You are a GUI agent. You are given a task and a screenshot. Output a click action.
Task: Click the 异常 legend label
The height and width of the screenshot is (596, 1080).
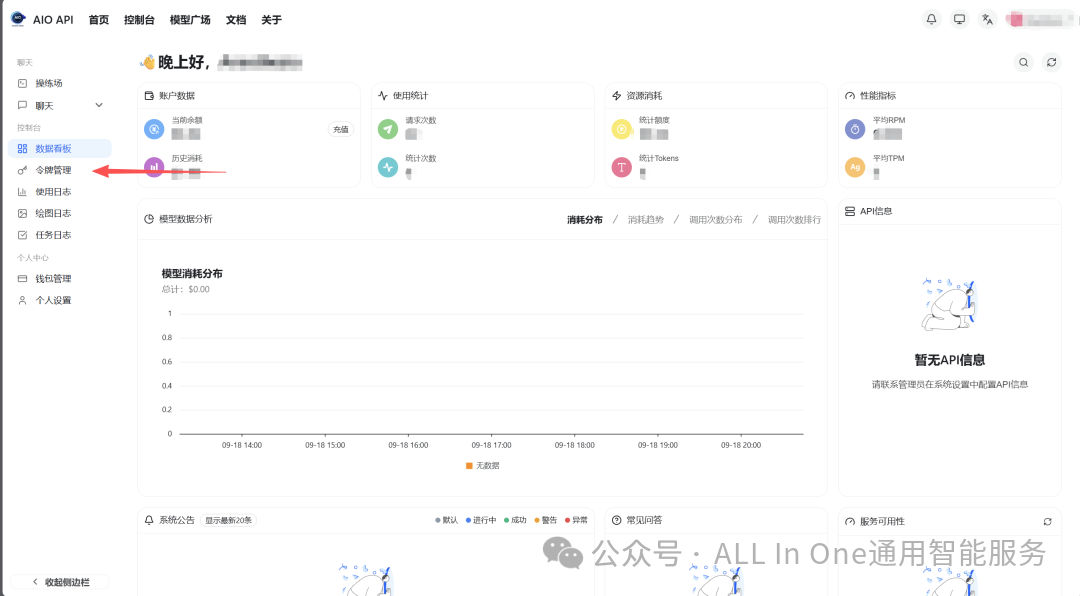[x=577, y=520]
